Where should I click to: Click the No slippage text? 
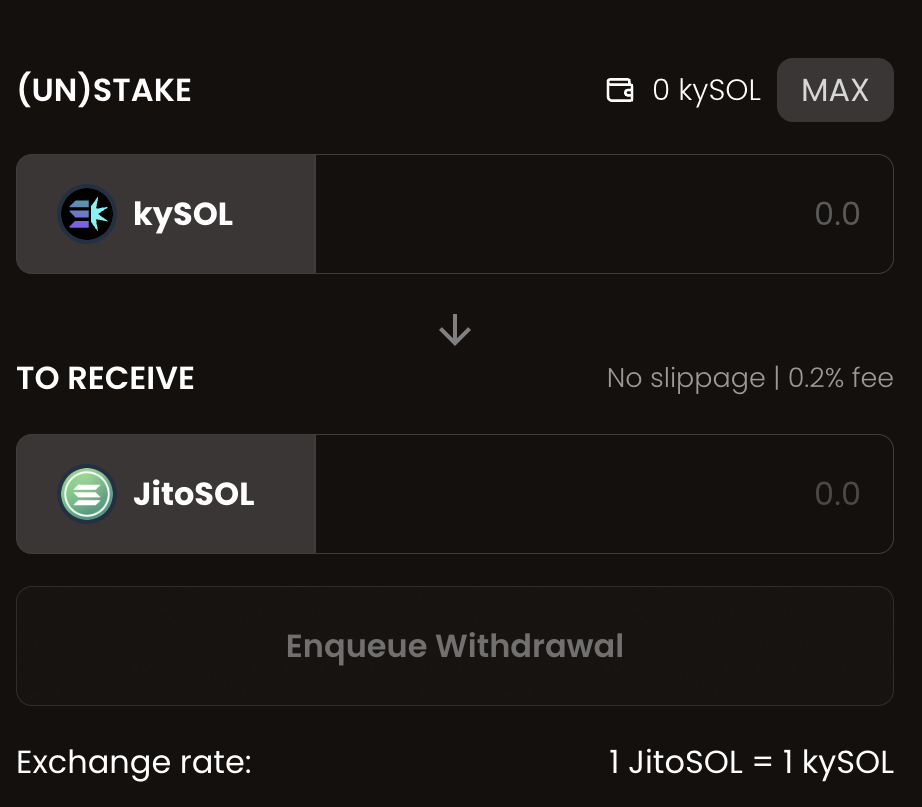coord(685,378)
